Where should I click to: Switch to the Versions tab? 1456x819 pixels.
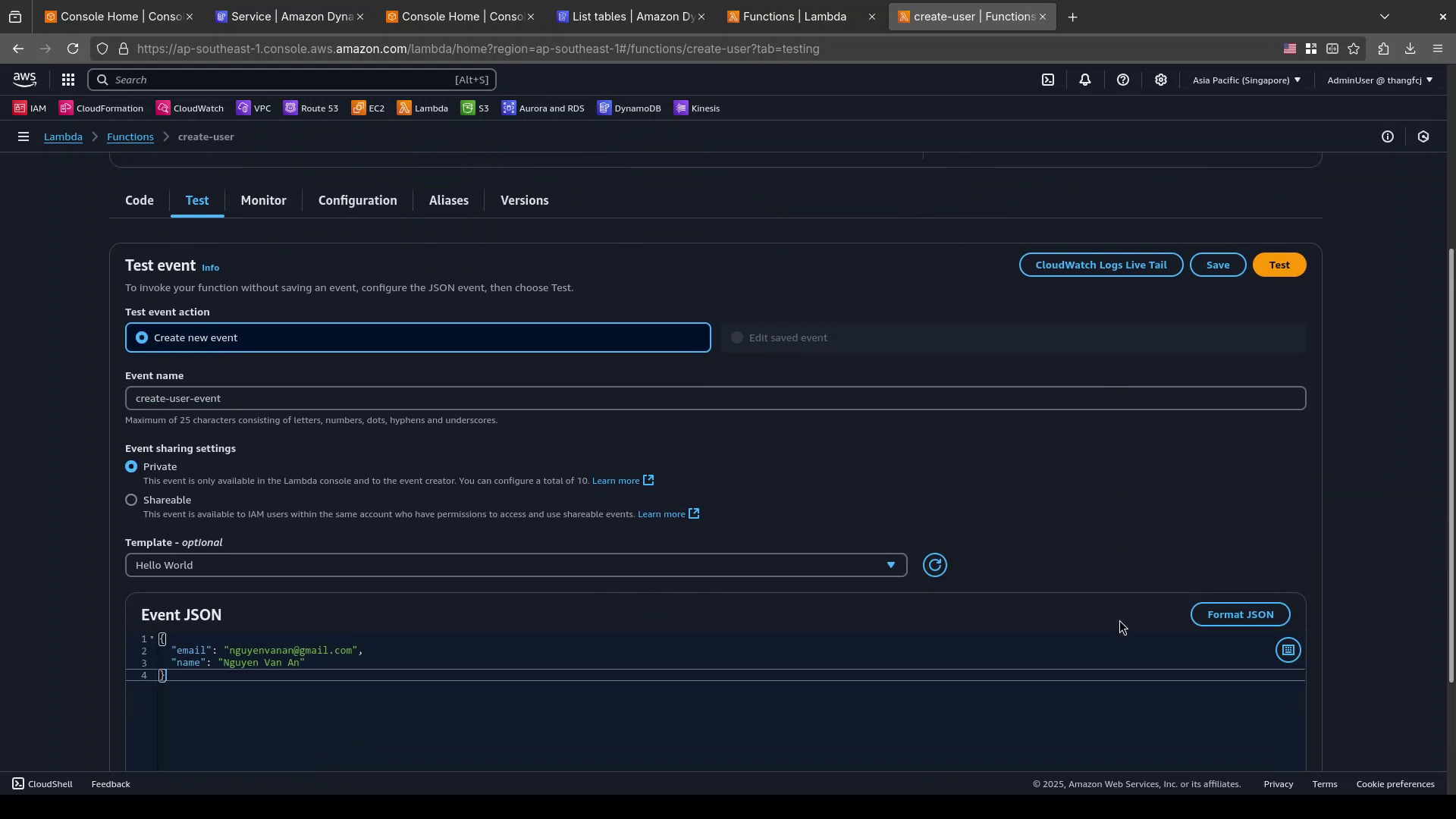click(525, 200)
